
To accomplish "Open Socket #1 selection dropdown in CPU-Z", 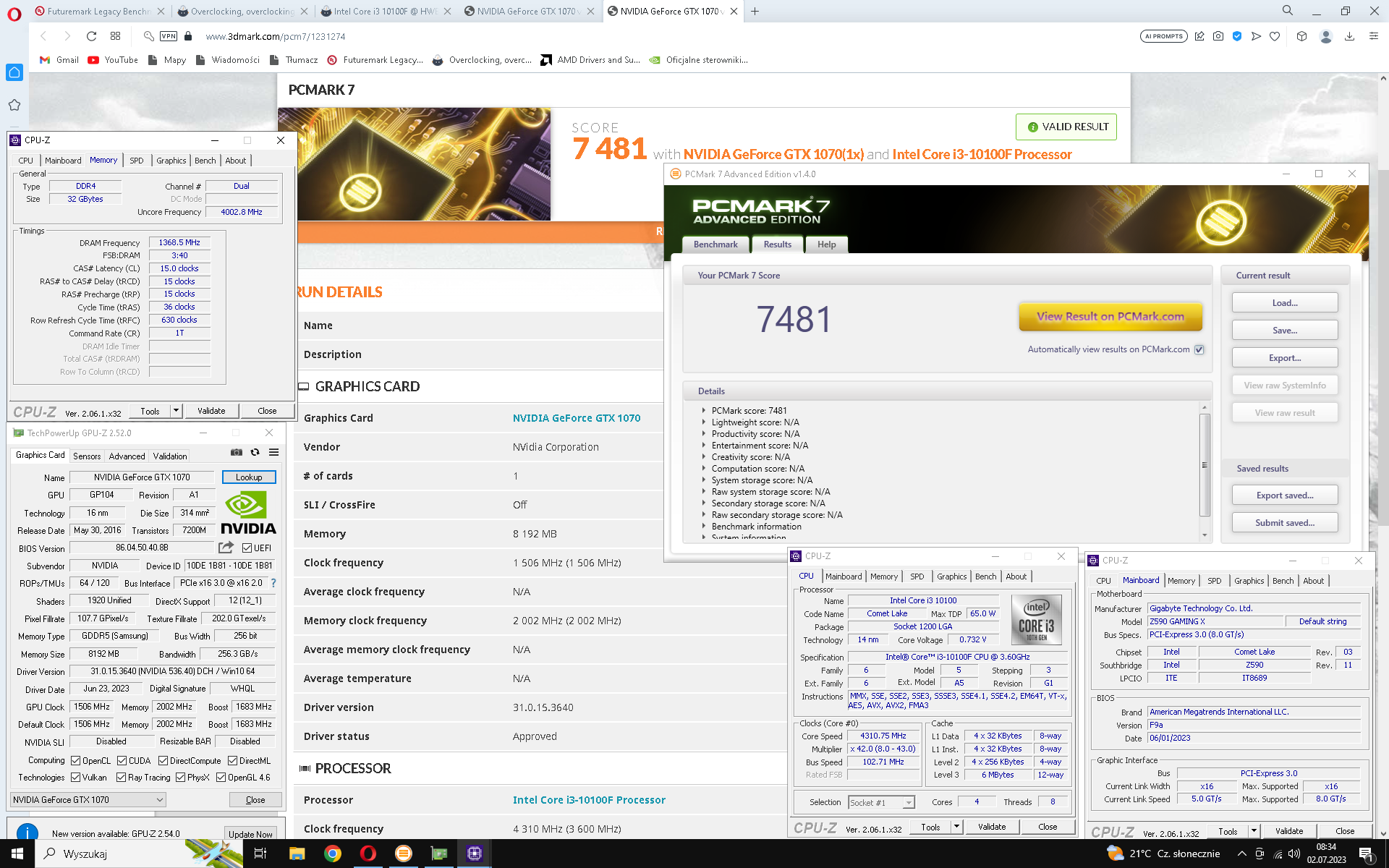I will 881,803.
